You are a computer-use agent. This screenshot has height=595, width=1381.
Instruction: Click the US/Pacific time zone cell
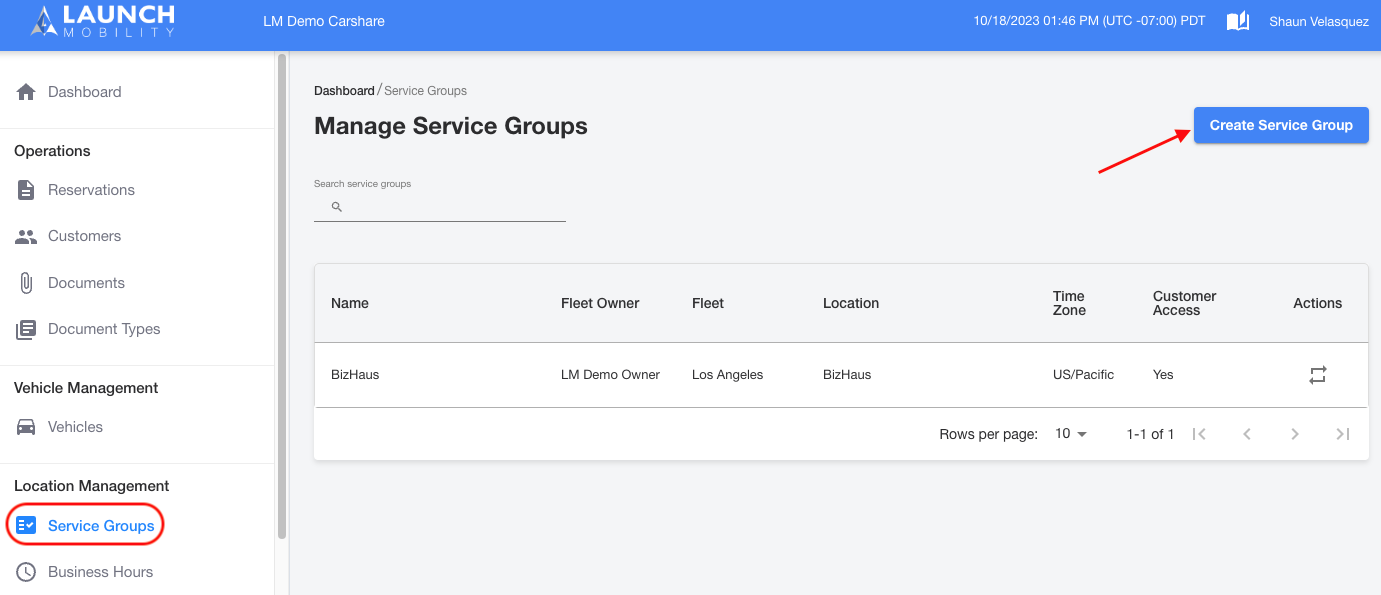(x=1083, y=375)
